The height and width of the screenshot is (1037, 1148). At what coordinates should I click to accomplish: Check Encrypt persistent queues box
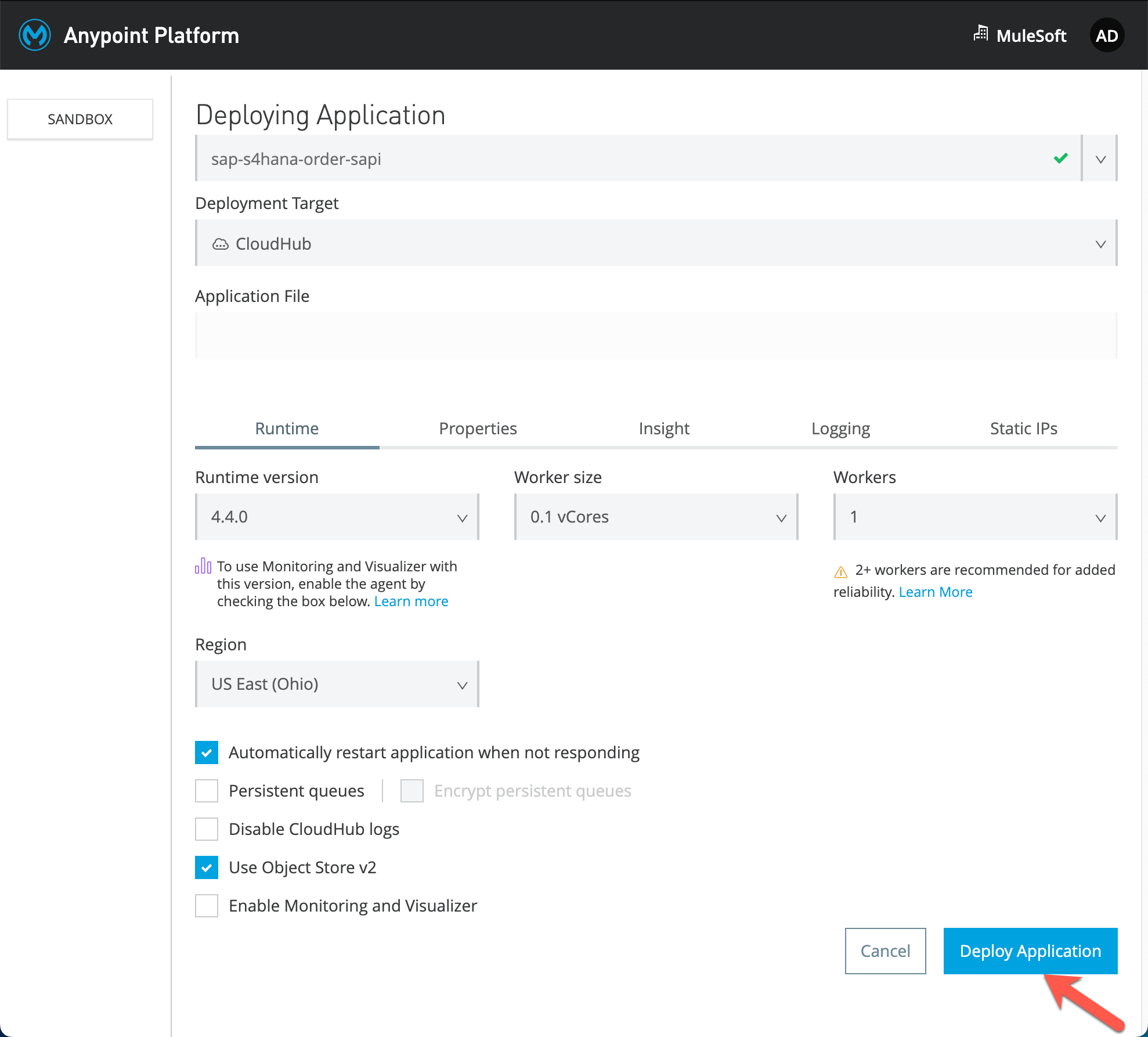click(412, 791)
